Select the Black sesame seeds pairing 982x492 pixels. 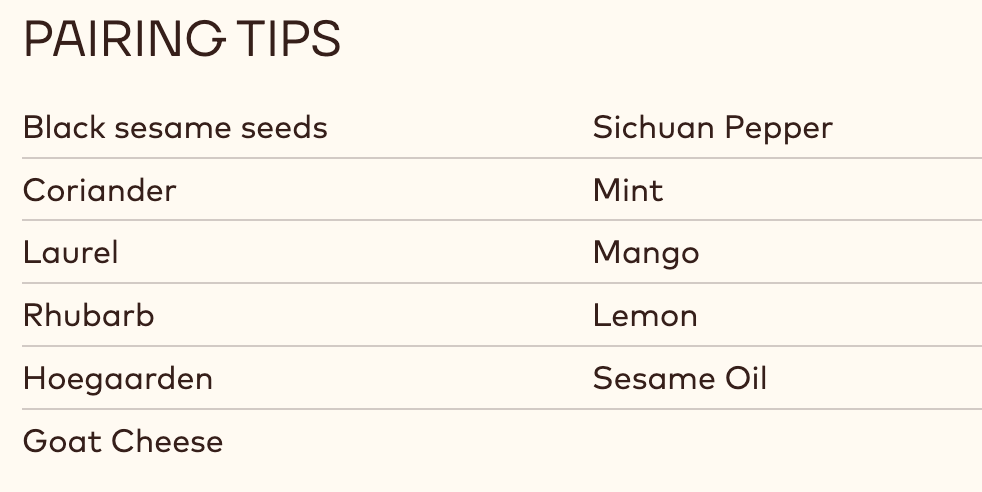click(x=175, y=128)
